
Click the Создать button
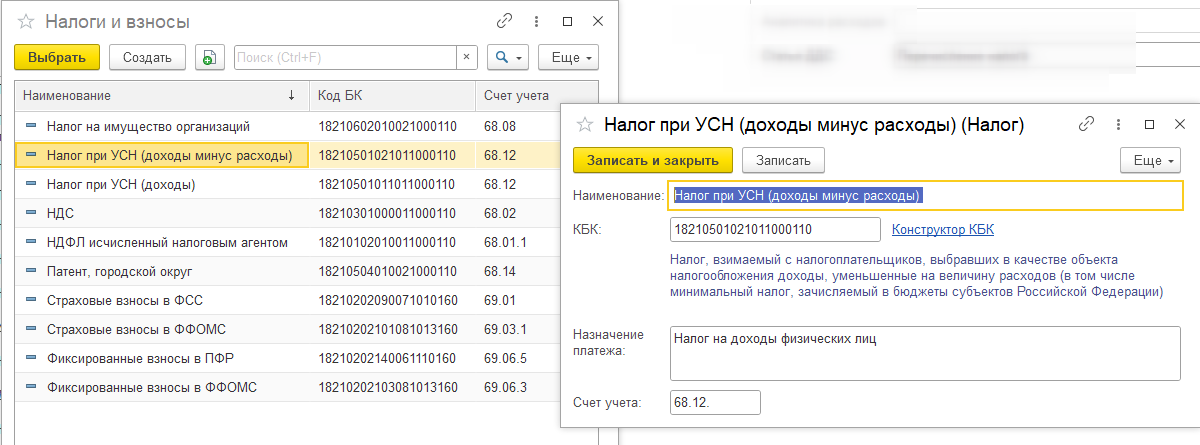pos(147,58)
